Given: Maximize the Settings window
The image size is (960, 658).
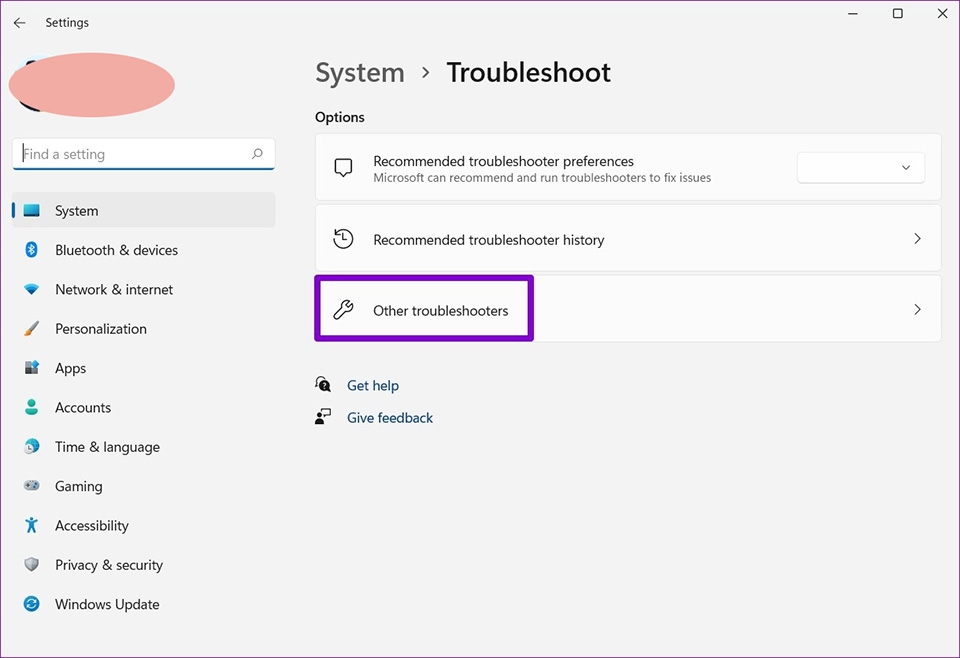Looking at the screenshot, I should (898, 13).
